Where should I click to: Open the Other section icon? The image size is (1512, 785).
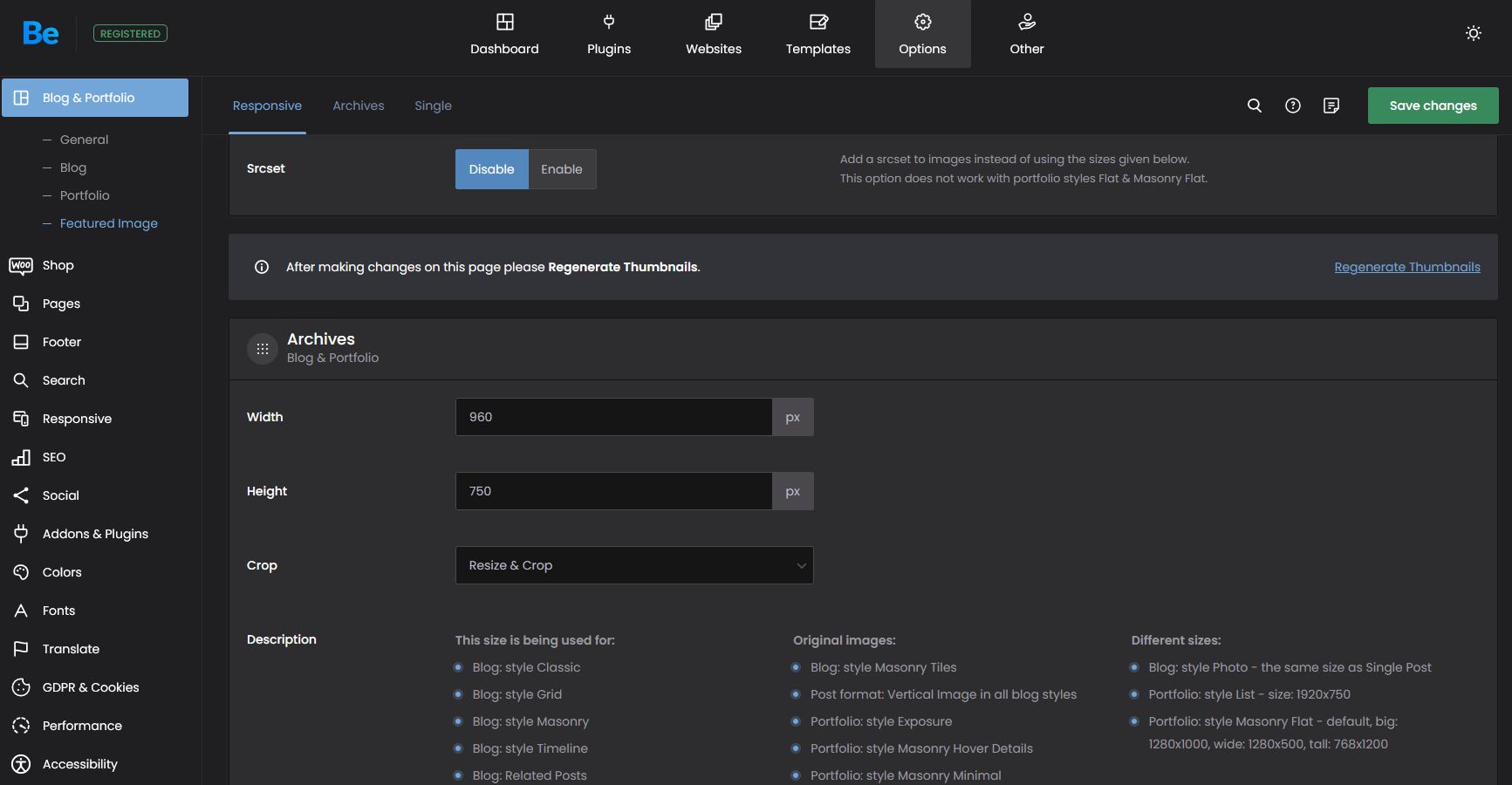[1027, 22]
